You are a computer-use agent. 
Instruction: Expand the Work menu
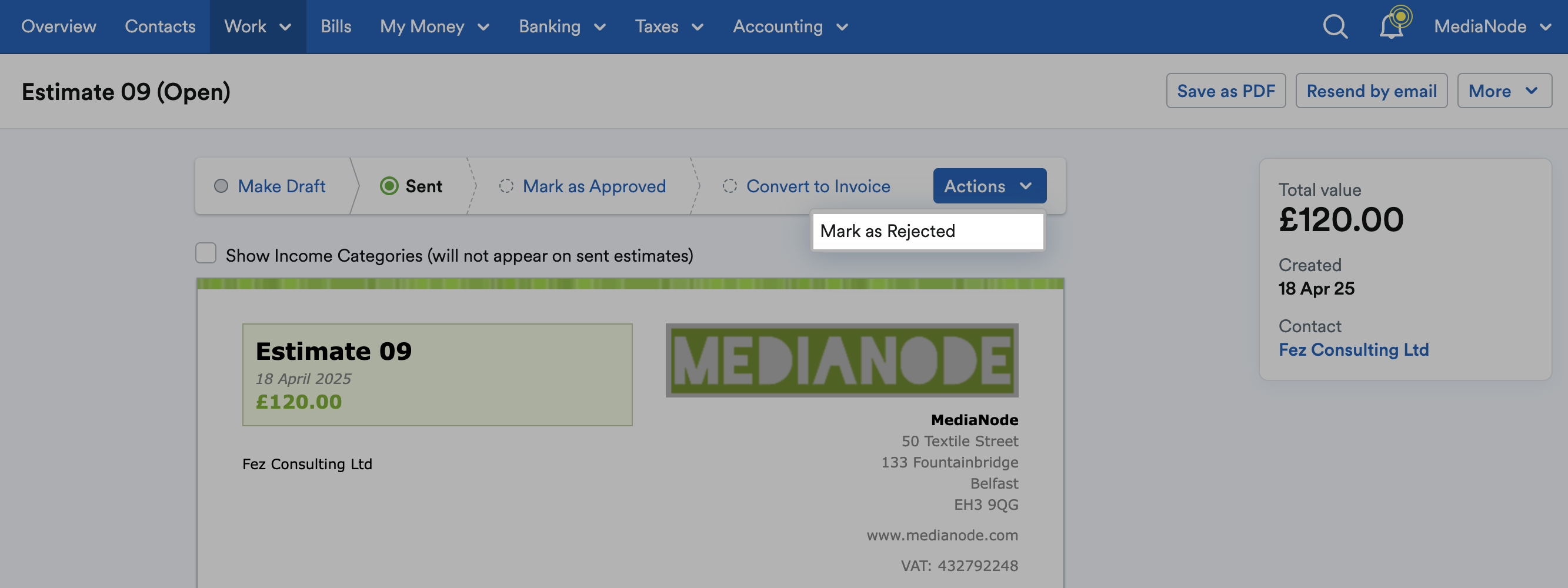pos(258,27)
